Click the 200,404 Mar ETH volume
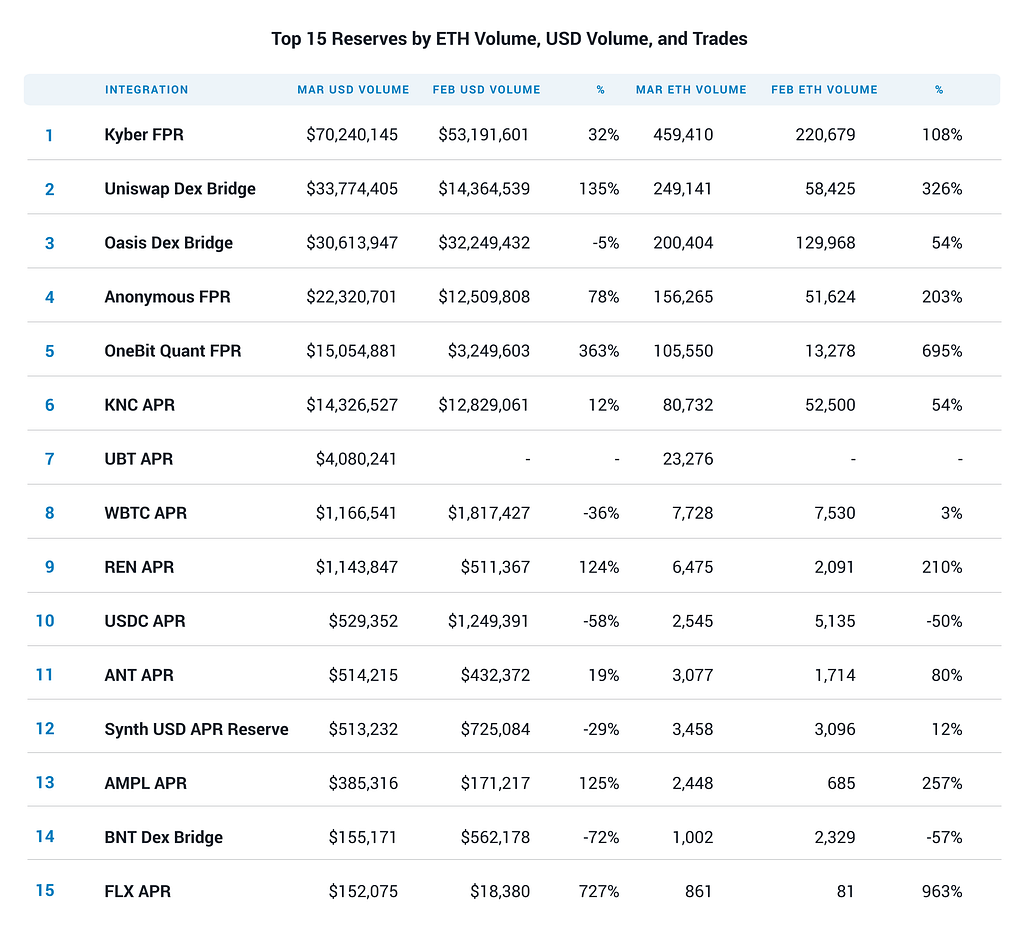 [683, 243]
